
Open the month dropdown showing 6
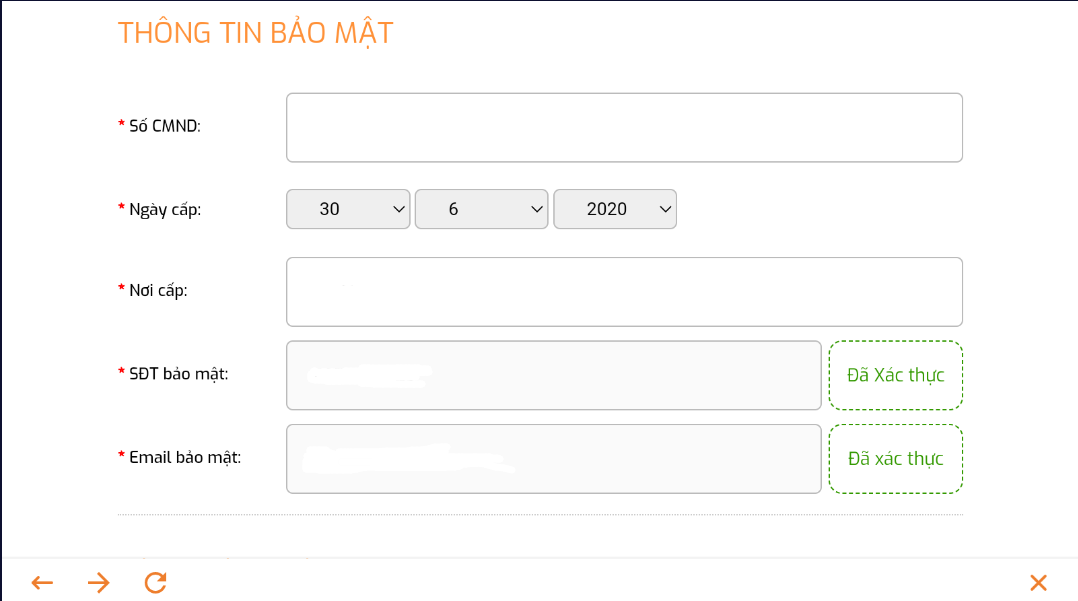tap(481, 209)
